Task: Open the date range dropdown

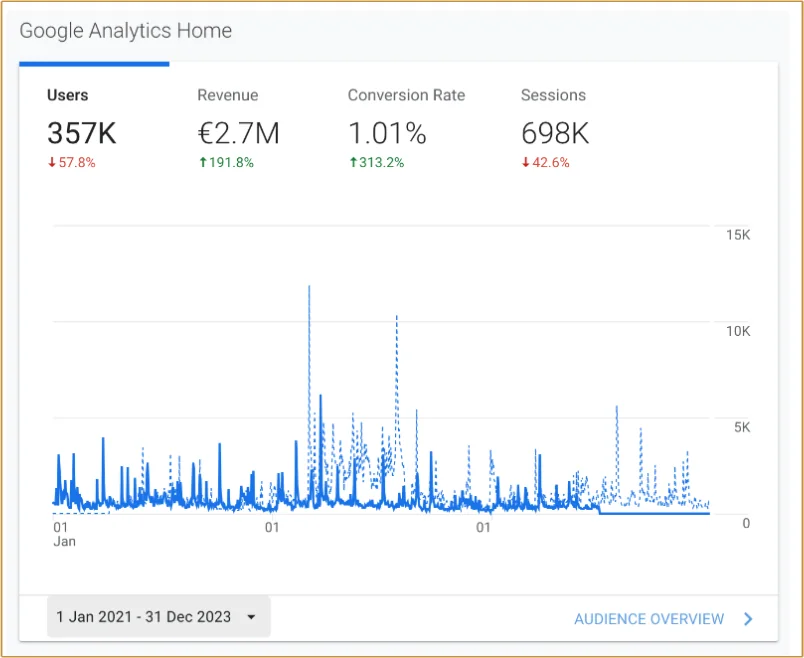Action: [158, 616]
